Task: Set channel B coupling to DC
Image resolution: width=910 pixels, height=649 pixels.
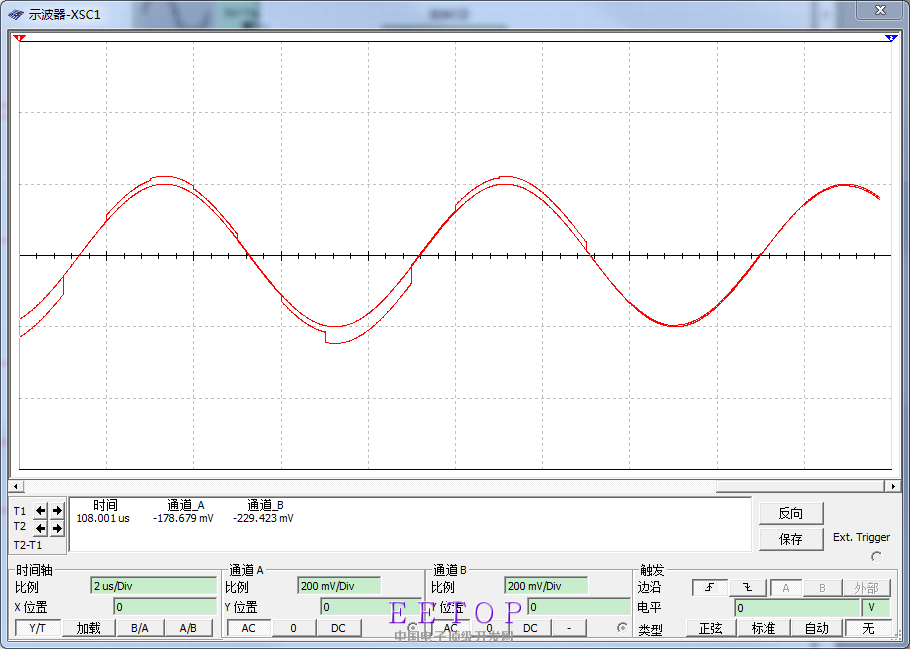Action: (x=530, y=628)
